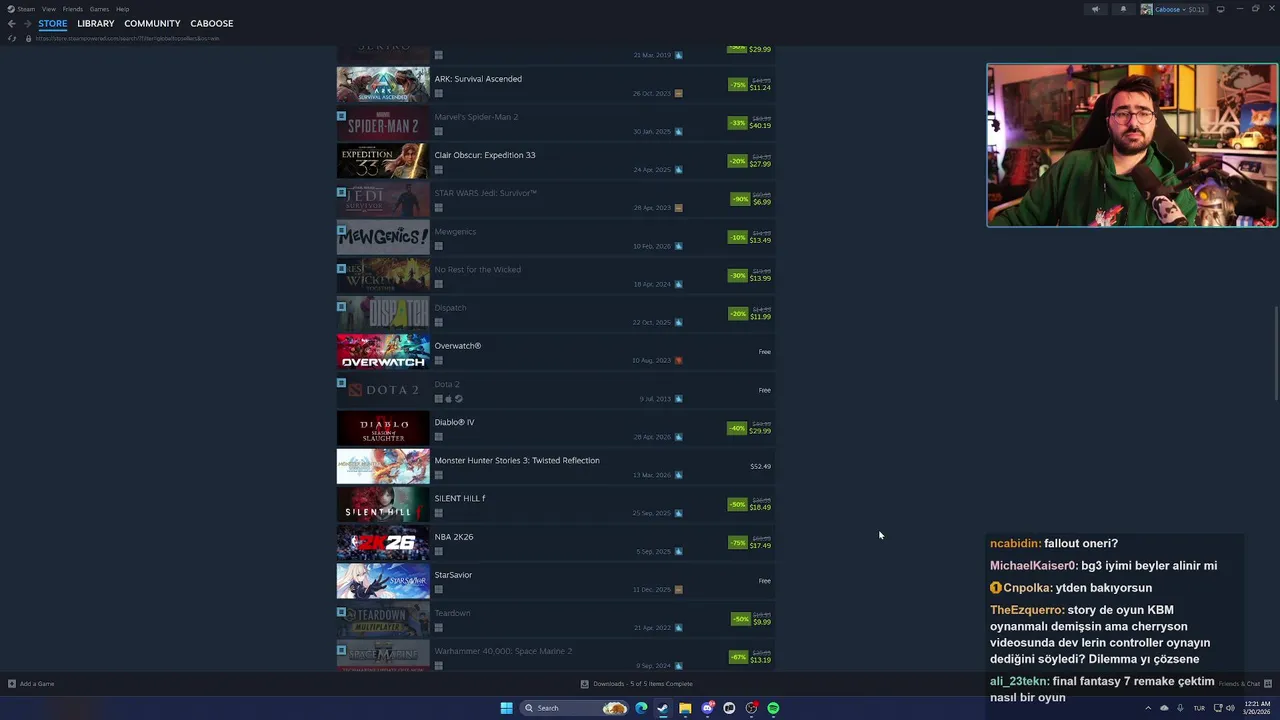Switch to the COMMUNITY tab

coord(152,23)
